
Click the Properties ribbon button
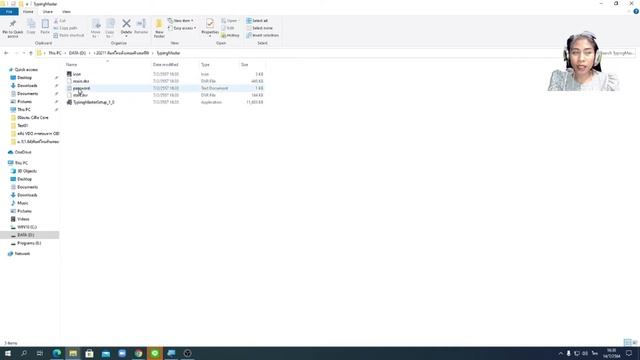[x=210, y=28]
